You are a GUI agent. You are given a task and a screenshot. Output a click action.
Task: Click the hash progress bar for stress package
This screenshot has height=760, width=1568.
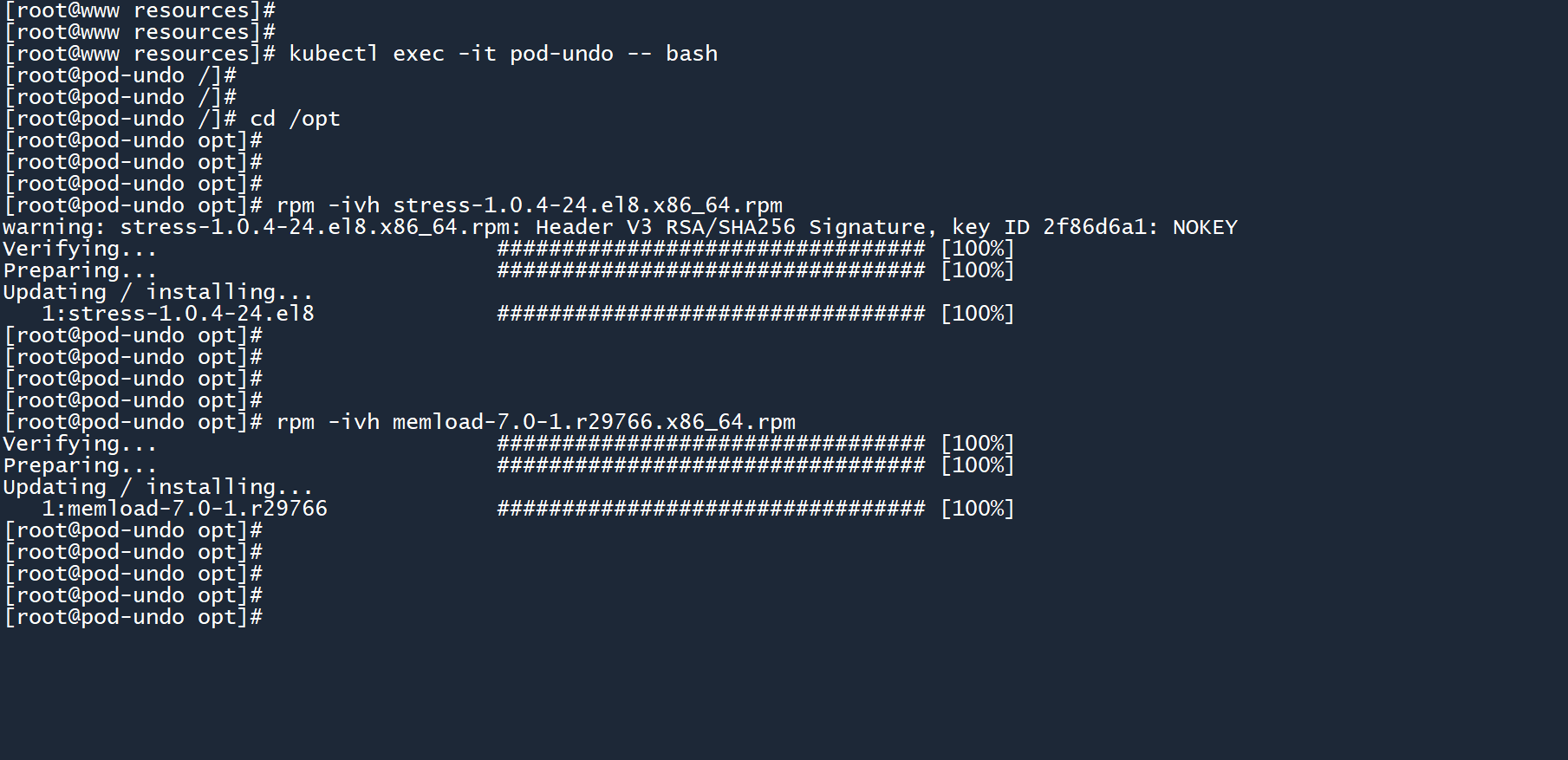coord(711,314)
